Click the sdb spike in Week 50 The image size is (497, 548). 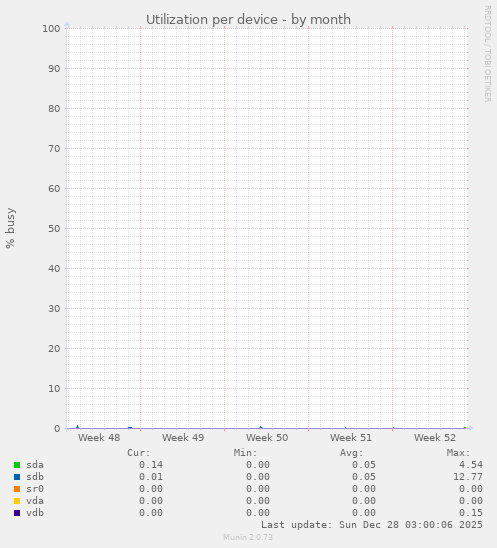pyautogui.click(x=260, y=427)
